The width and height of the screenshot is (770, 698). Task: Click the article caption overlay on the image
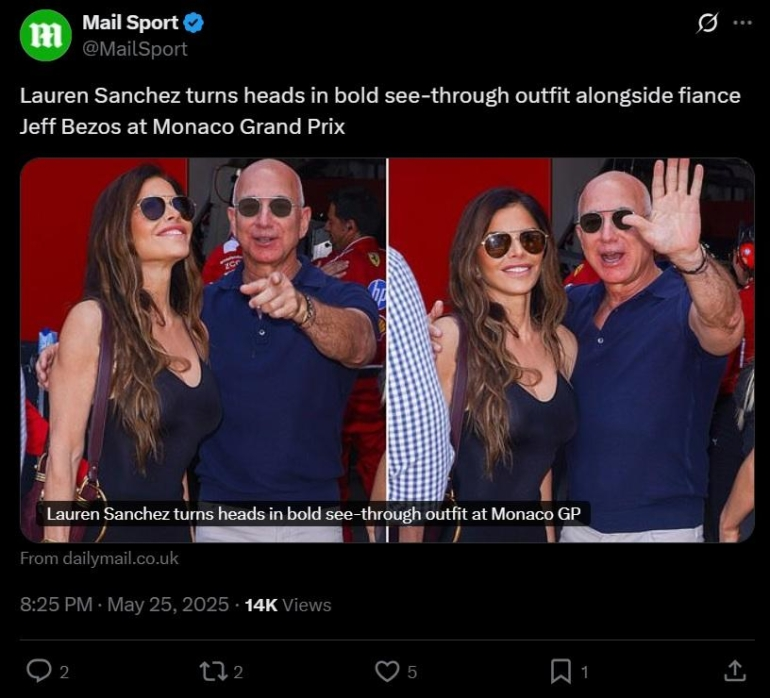coord(313,514)
